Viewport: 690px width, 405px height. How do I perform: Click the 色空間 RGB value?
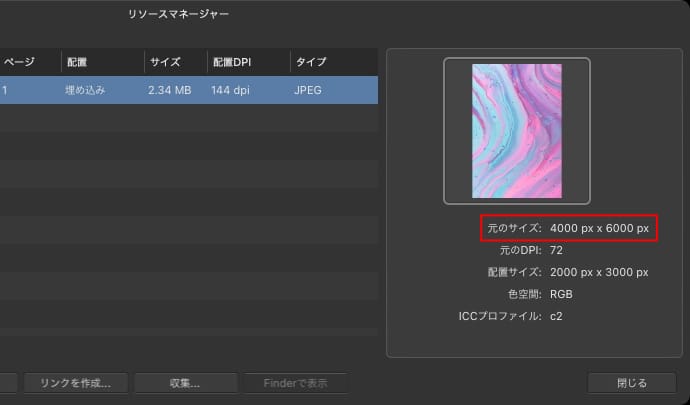point(561,295)
